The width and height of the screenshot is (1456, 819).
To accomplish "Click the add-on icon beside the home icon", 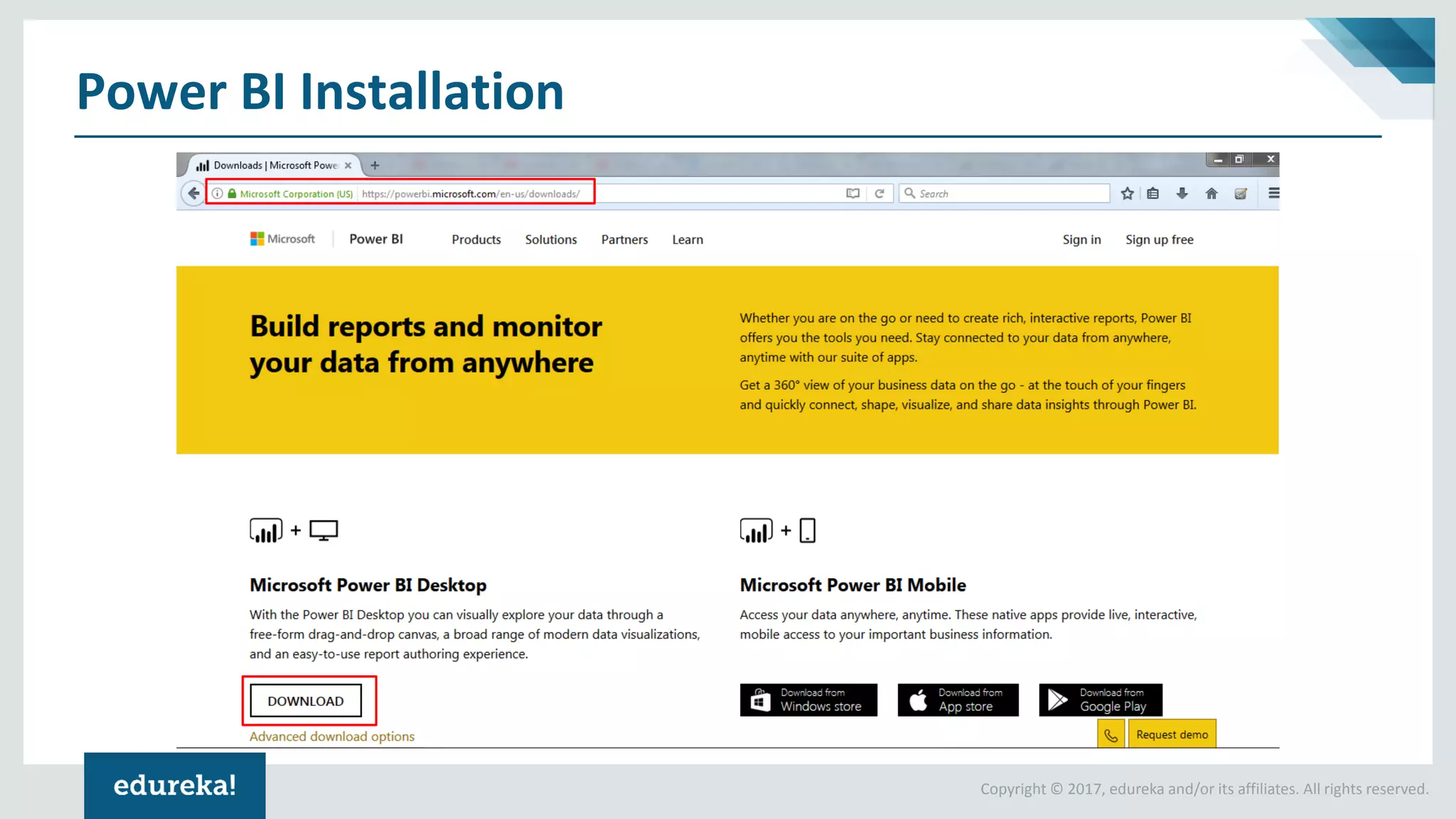I will tap(1241, 193).
